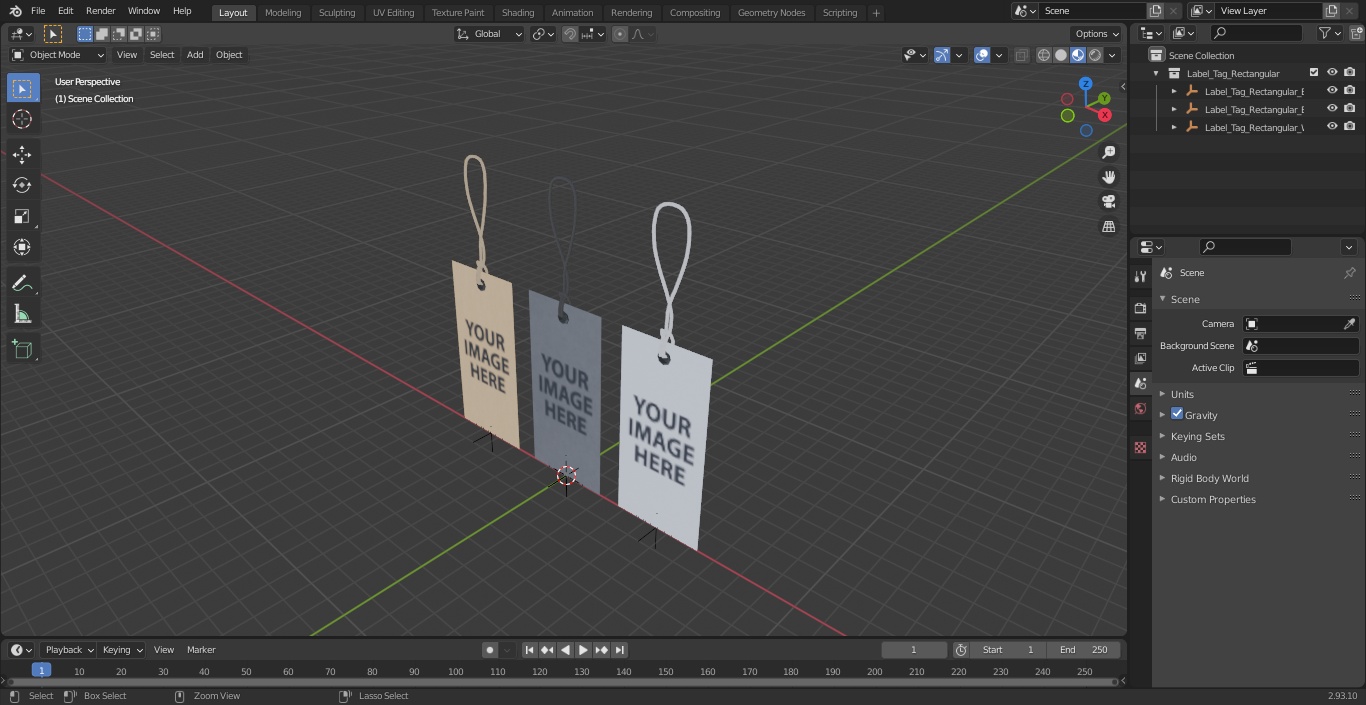Viewport: 1366px width, 705px height.
Task: Open the pivot point dropdown
Action: (x=543, y=34)
